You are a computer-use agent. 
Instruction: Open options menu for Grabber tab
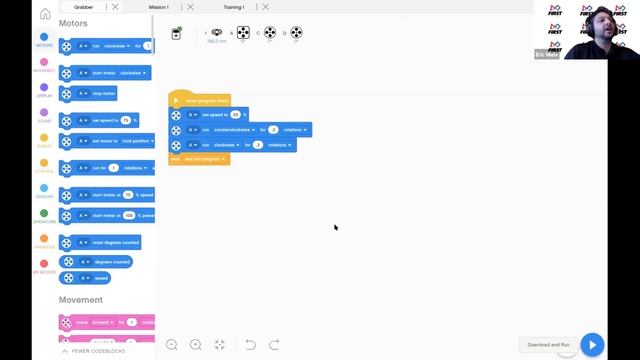(107, 7)
